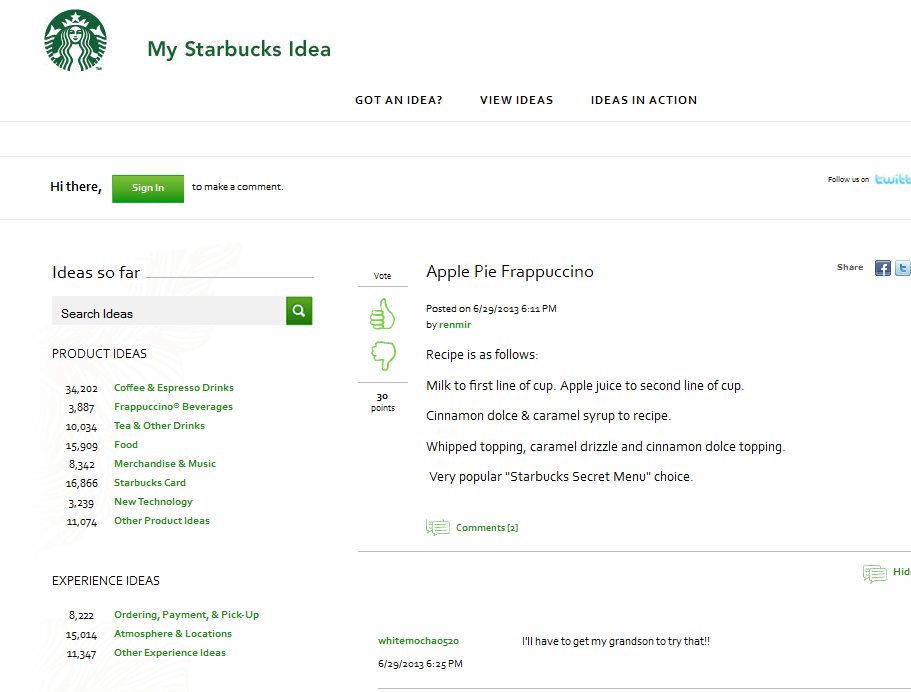The image size is (911, 692).
Task: Vote thumbs down on the idea
Action: [383, 355]
